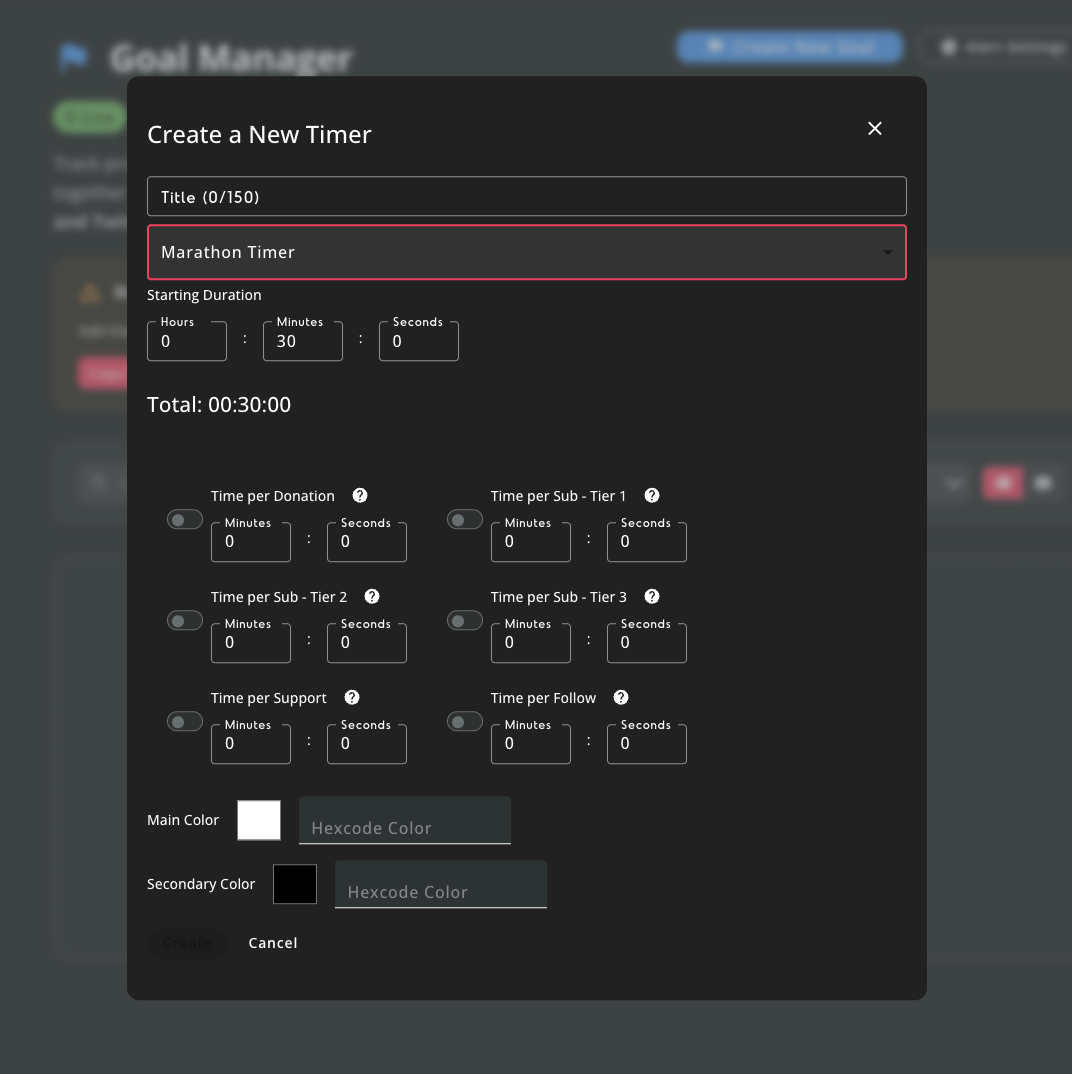Image resolution: width=1072 pixels, height=1074 pixels.
Task: Click Time per Support Seconds field
Action: coord(366,743)
